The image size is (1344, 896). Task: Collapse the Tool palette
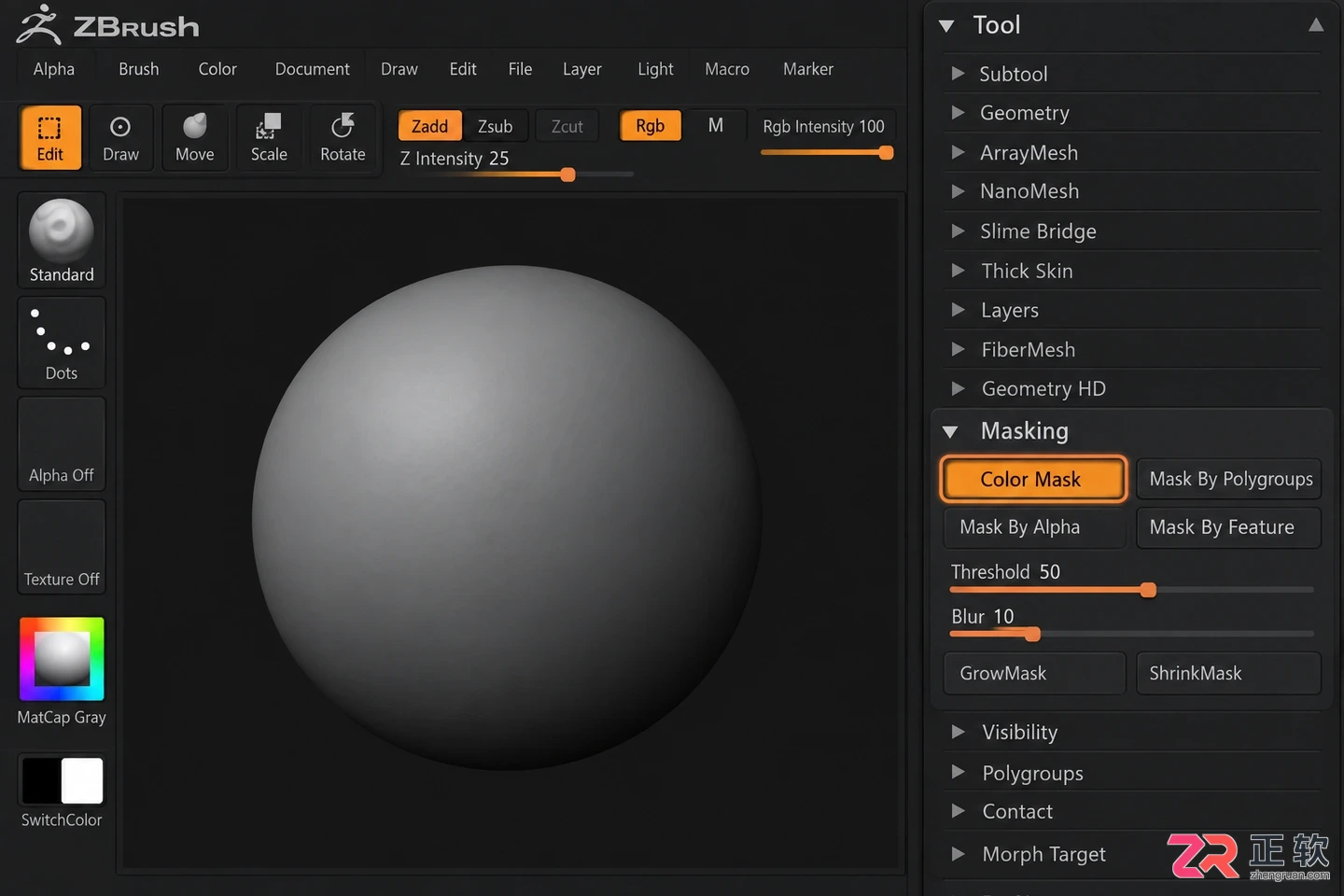click(946, 26)
